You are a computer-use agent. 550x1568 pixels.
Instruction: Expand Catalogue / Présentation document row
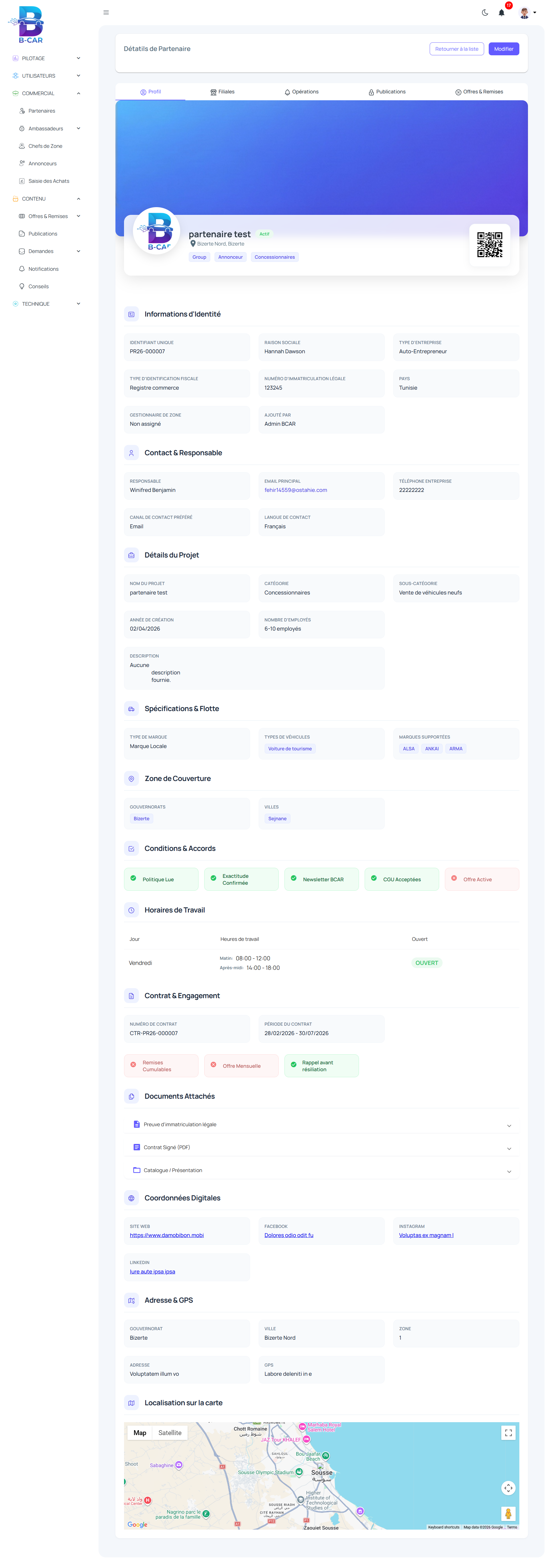point(322,1171)
